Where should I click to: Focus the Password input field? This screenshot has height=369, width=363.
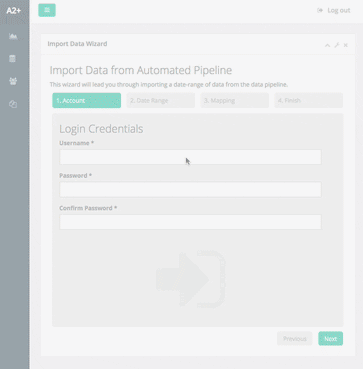point(190,189)
